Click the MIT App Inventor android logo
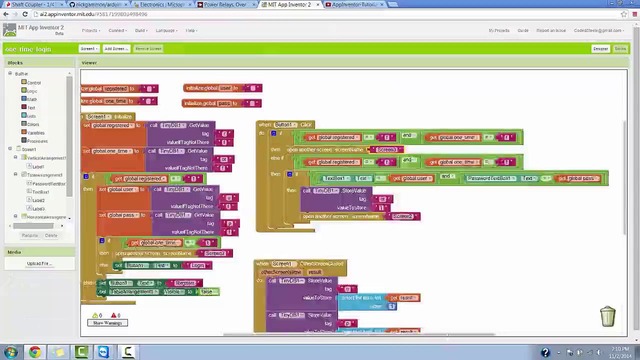640x360 pixels. (9, 30)
